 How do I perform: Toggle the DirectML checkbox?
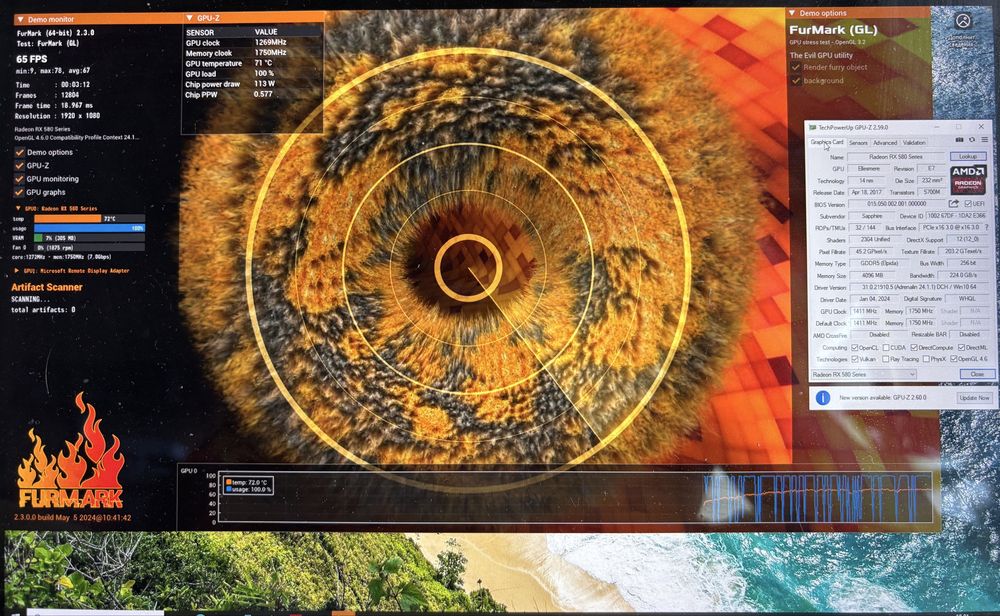(960, 348)
